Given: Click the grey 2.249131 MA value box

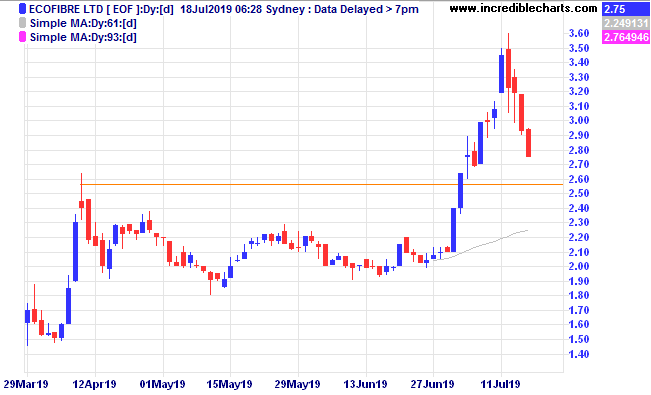Looking at the screenshot, I should tap(625, 23).
